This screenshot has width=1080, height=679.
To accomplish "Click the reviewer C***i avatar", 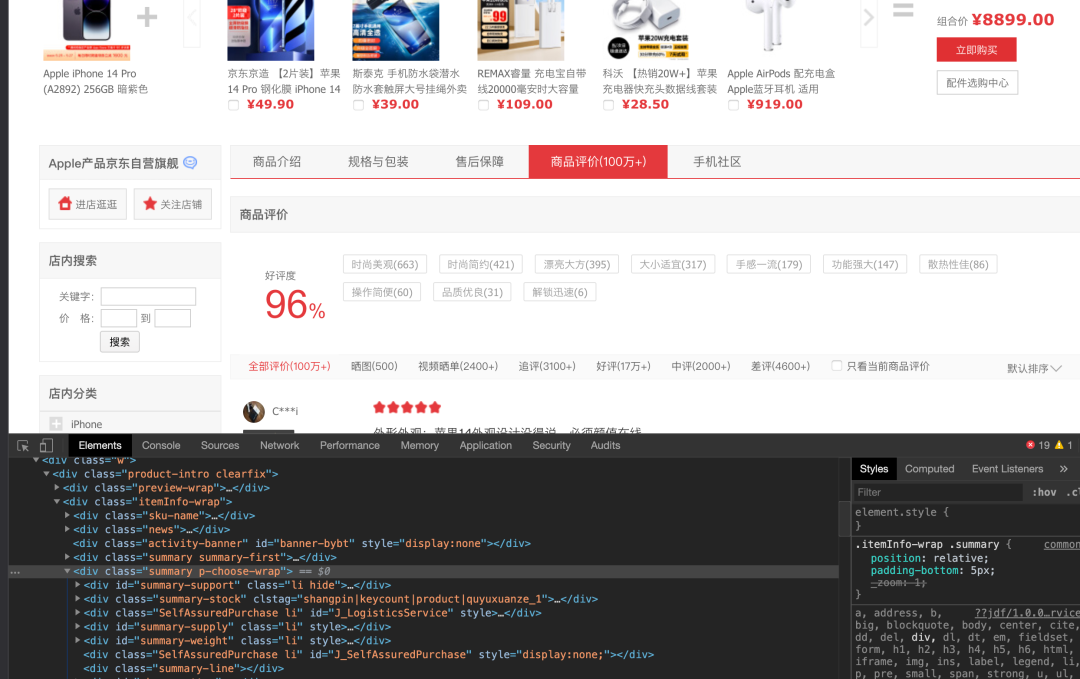I will 254,412.
